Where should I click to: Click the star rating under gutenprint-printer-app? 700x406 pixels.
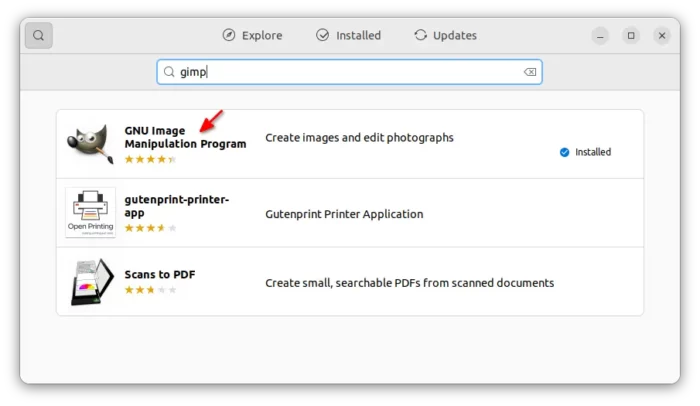(150, 228)
